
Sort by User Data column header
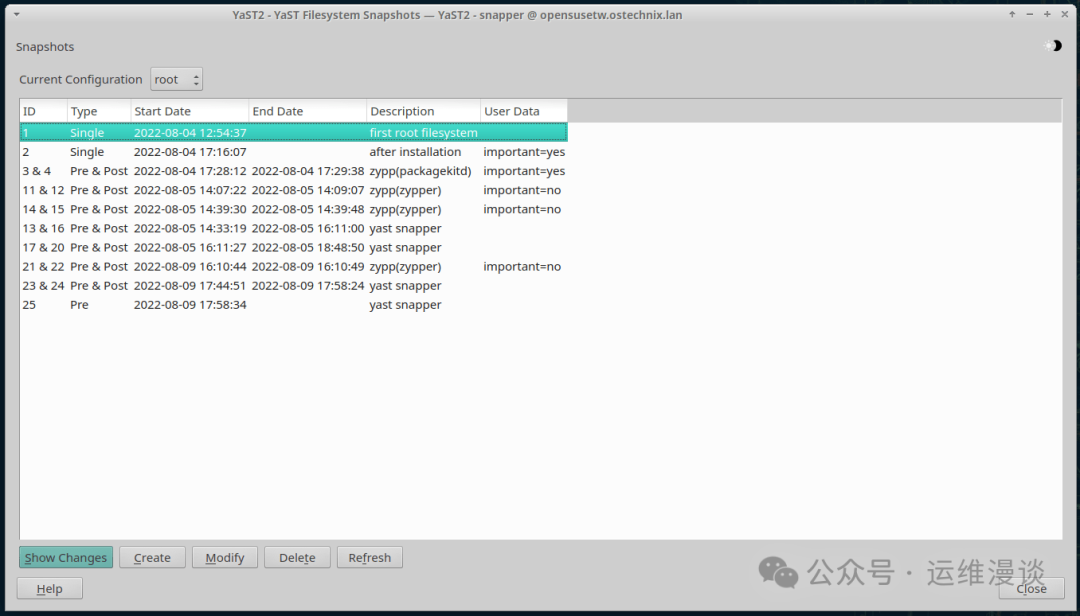click(524, 111)
